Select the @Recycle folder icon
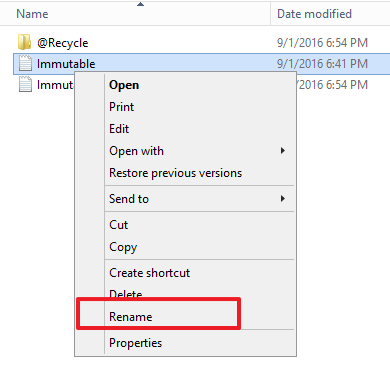This screenshot has height=371, width=390. [x=24, y=42]
